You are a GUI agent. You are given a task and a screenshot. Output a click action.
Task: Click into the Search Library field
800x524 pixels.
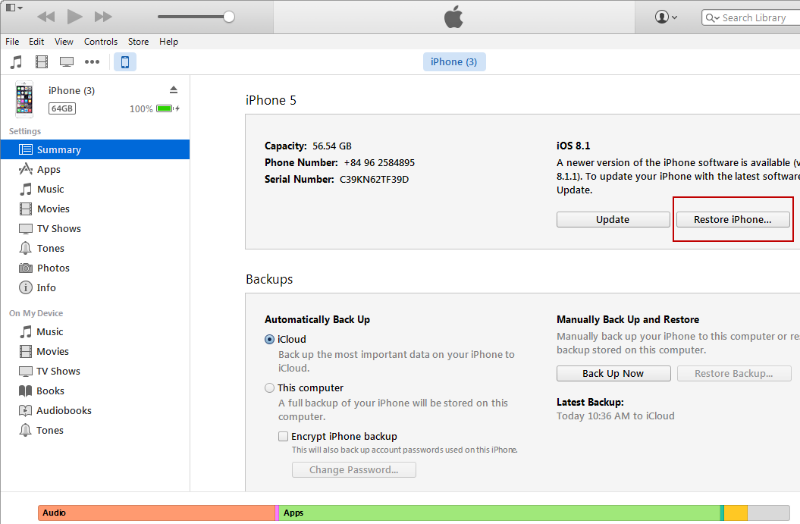click(751, 17)
